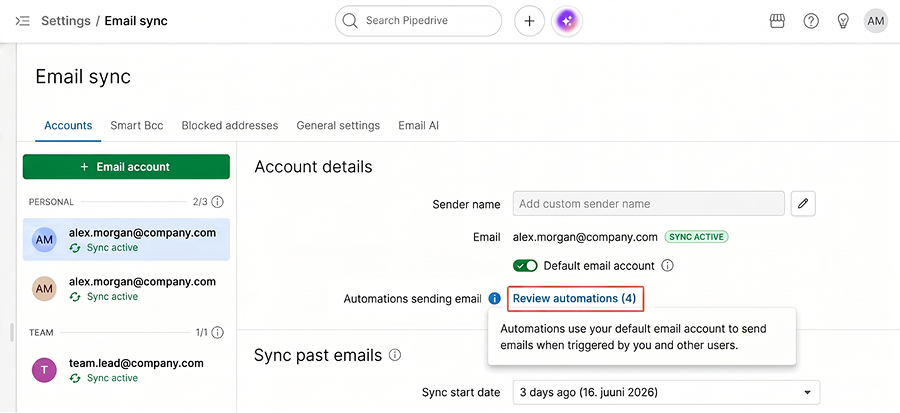
Task: Open the Email AI tab
Action: 418,125
